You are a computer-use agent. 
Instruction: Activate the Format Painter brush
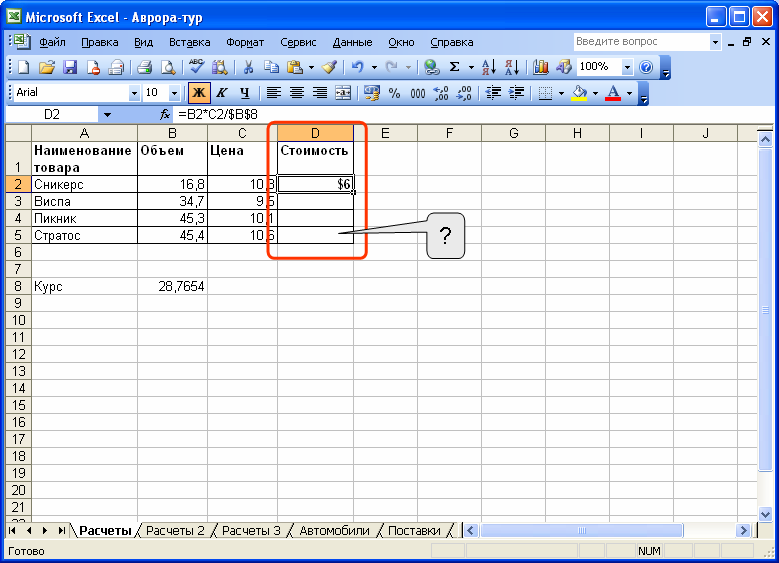(x=329, y=67)
